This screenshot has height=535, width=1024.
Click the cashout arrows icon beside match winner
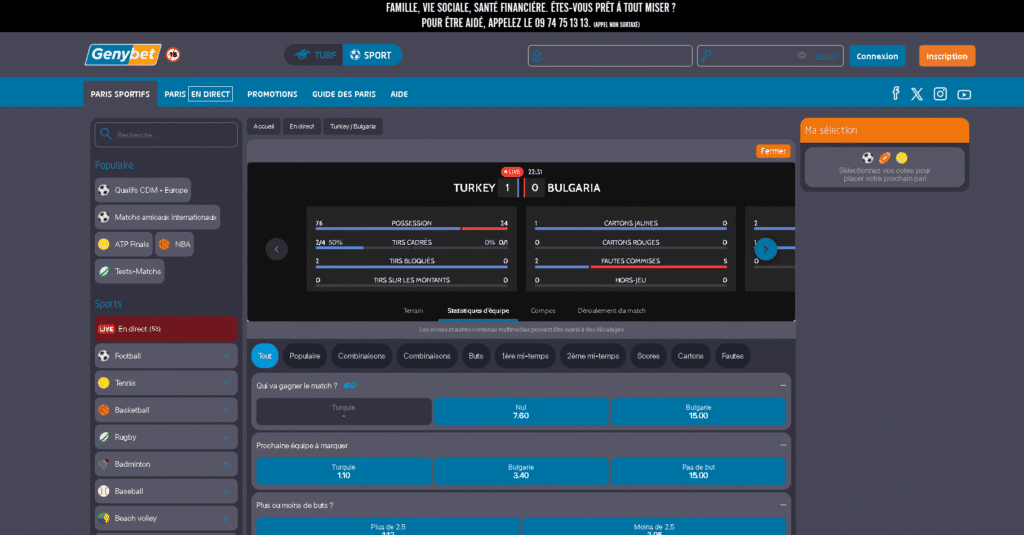(x=350, y=385)
